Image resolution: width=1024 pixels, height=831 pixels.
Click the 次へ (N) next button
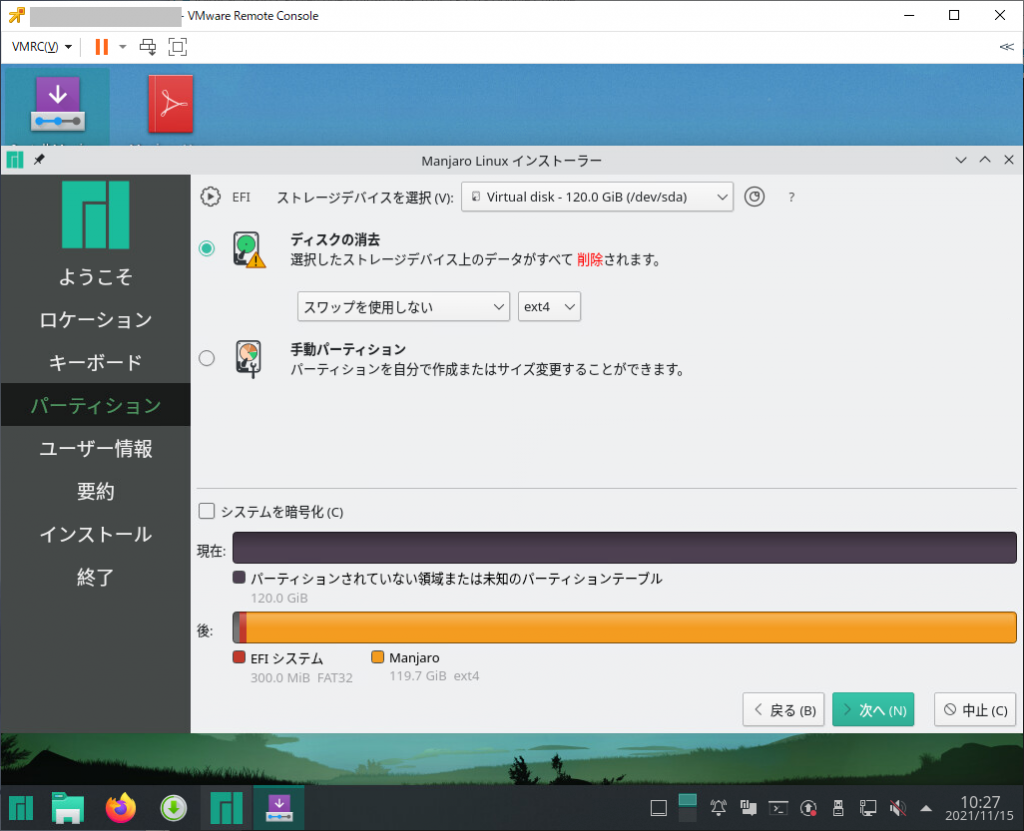point(873,709)
